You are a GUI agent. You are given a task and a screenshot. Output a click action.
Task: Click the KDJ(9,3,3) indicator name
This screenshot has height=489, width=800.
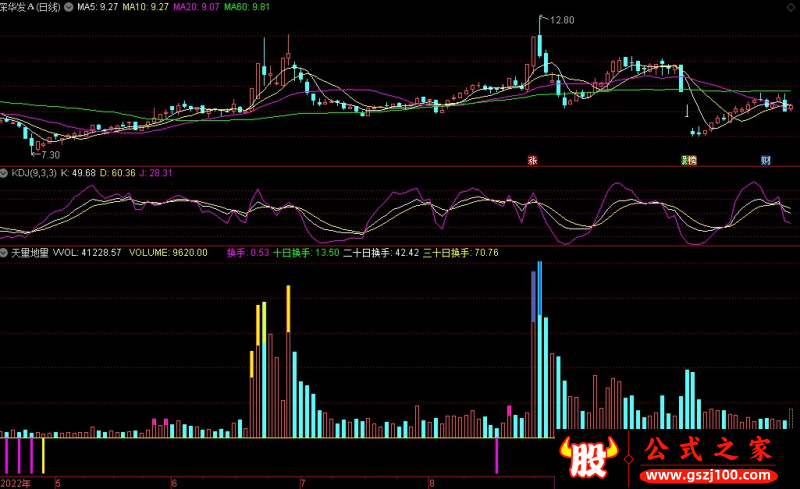point(34,173)
